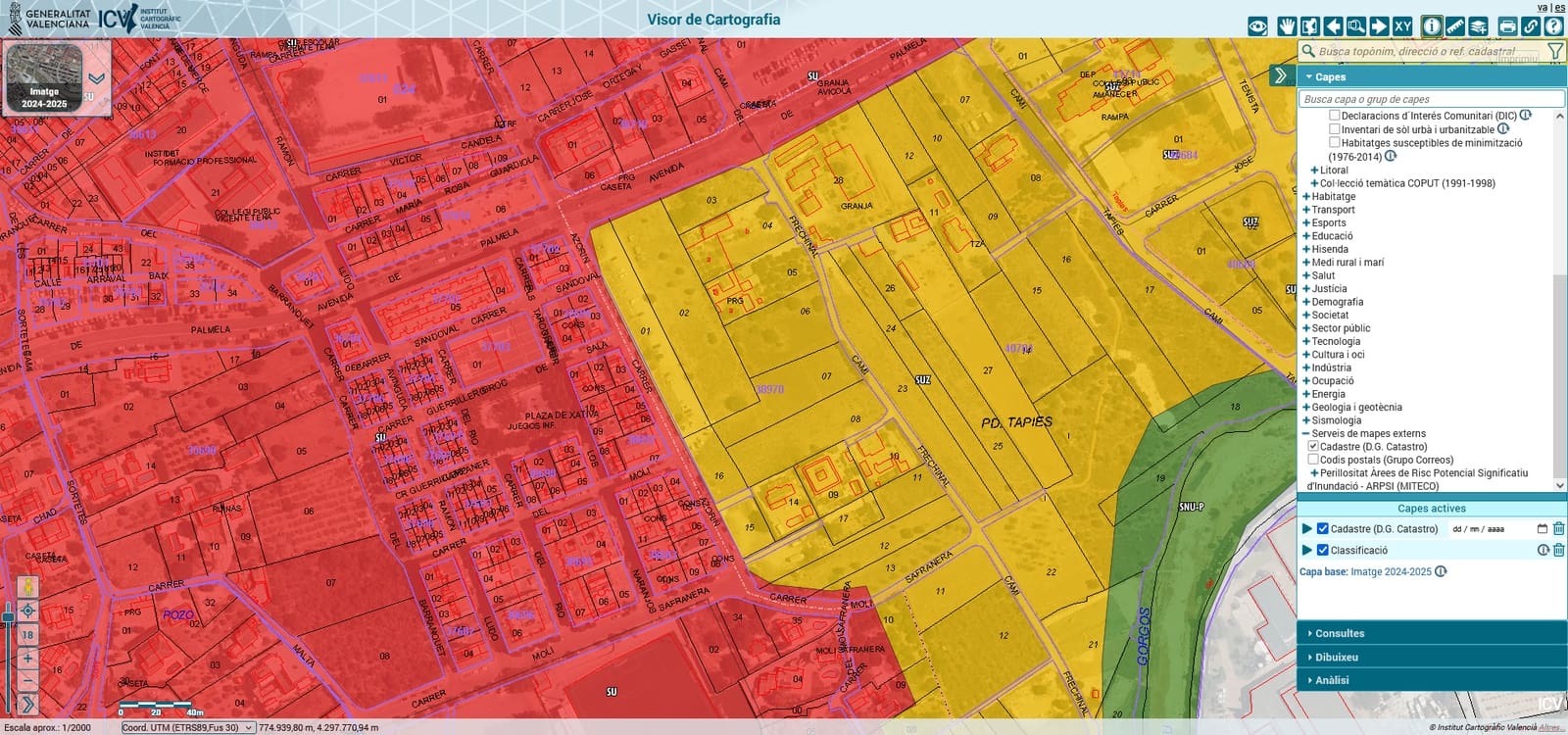1568x735 pixels.
Task: Toggle Classificació layer visibility checkbox
Action: click(1322, 550)
